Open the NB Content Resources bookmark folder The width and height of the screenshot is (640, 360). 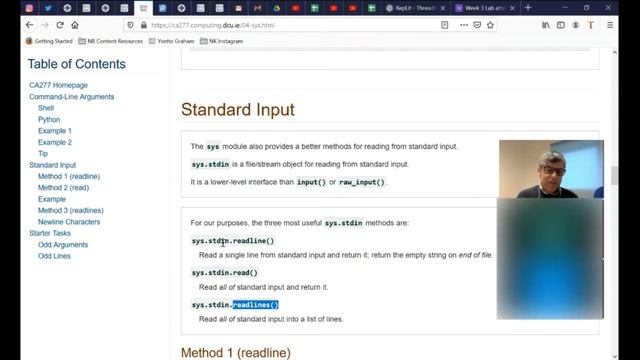coord(111,41)
